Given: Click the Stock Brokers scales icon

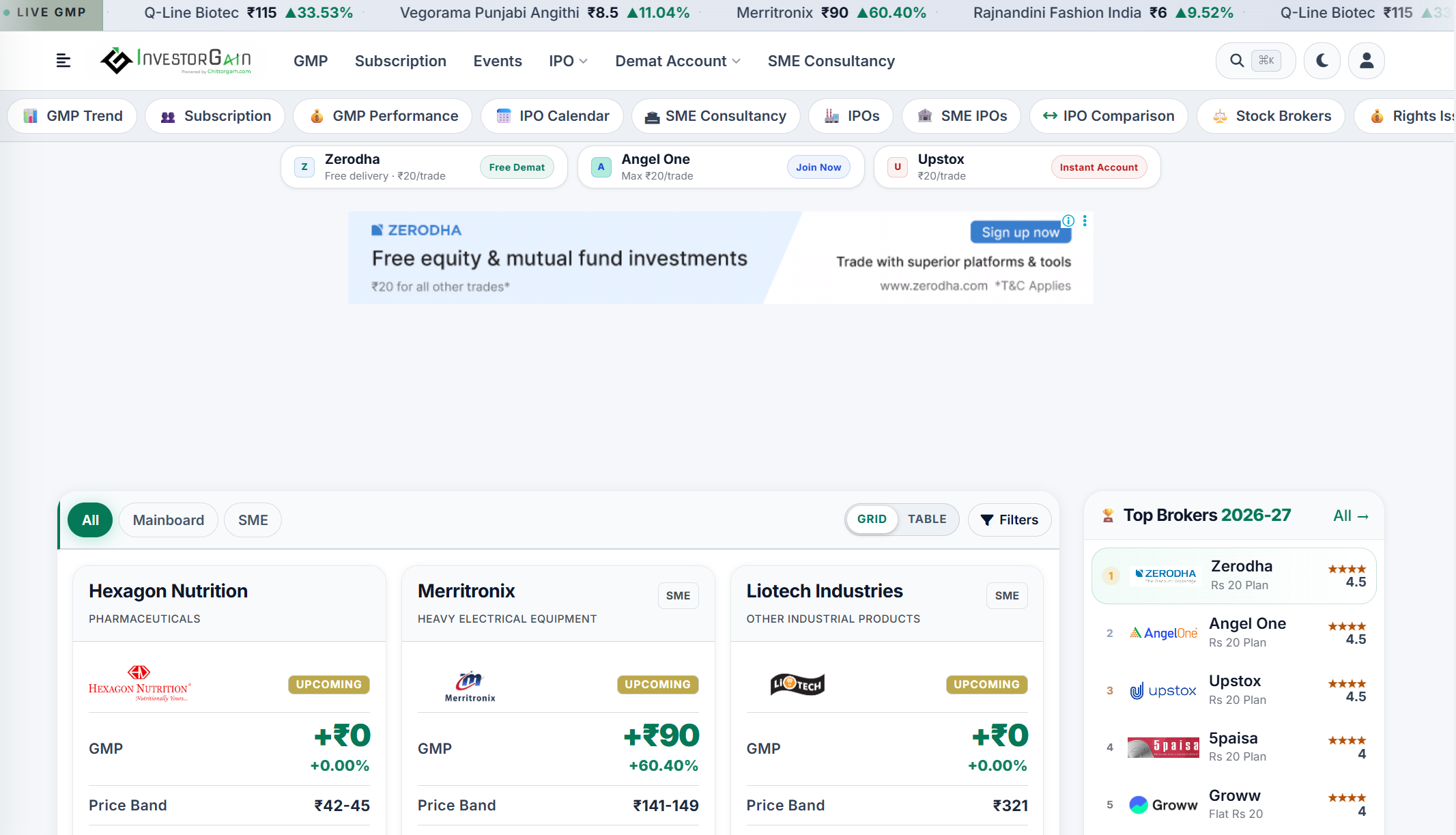Looking at the screenshot, I should [1220, 117].
